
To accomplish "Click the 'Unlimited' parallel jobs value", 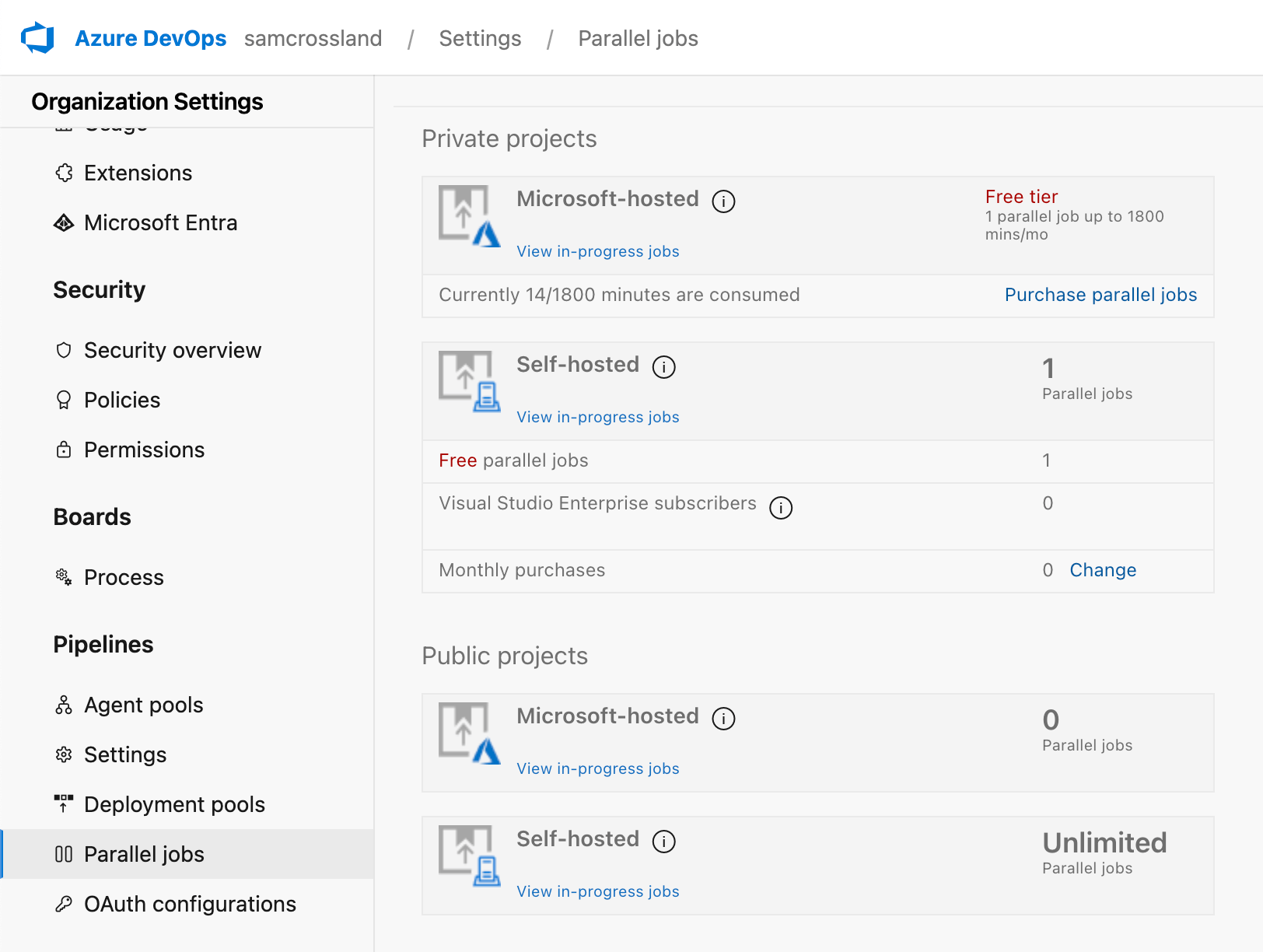I will (1104, 842).
